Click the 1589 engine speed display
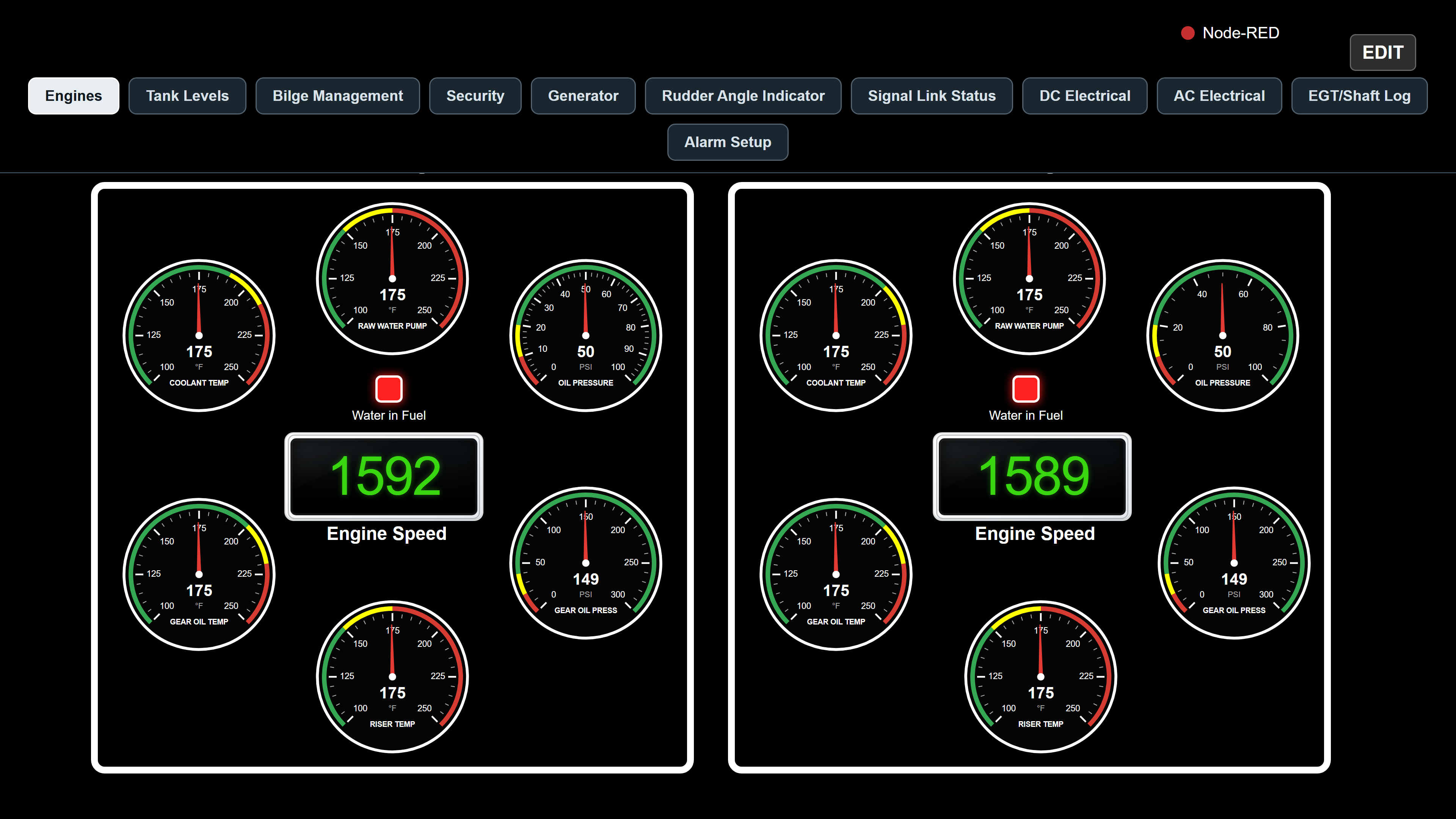The height and width of the screenshot is (819, 1456). [x=1032, y=477]
